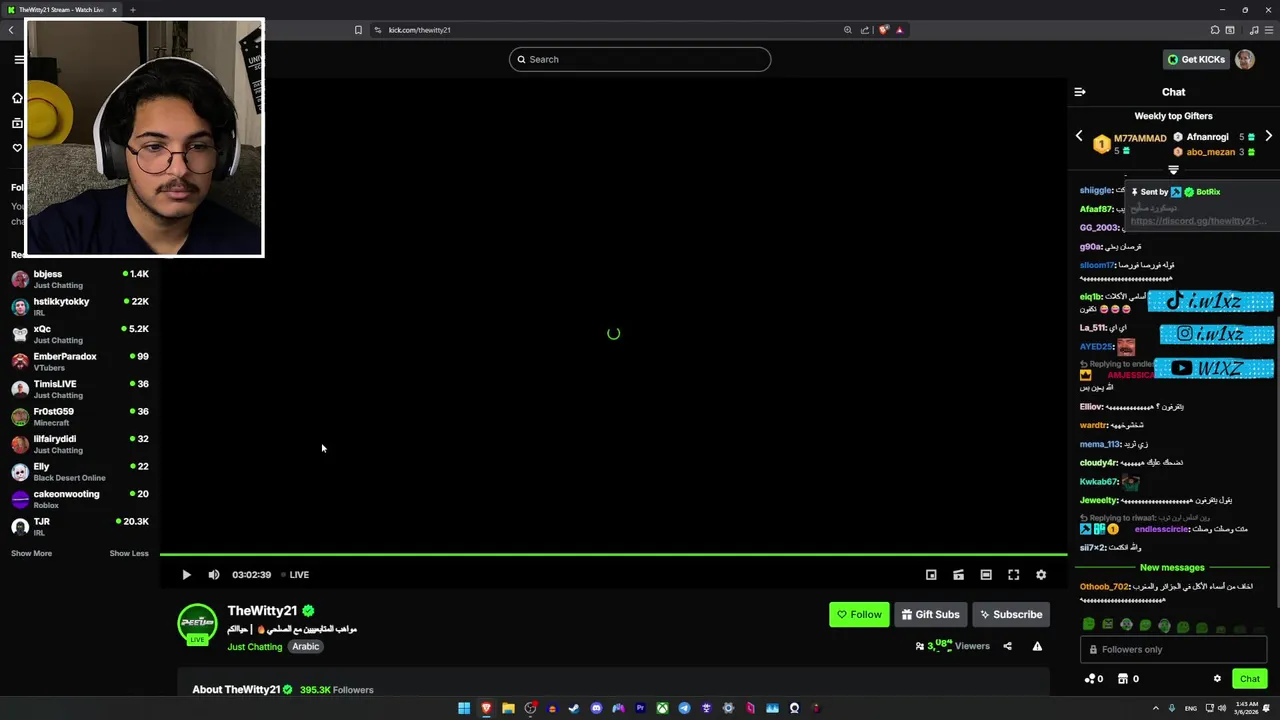
Task: Open volume control in system tray
Action: tap(1224, 708)
